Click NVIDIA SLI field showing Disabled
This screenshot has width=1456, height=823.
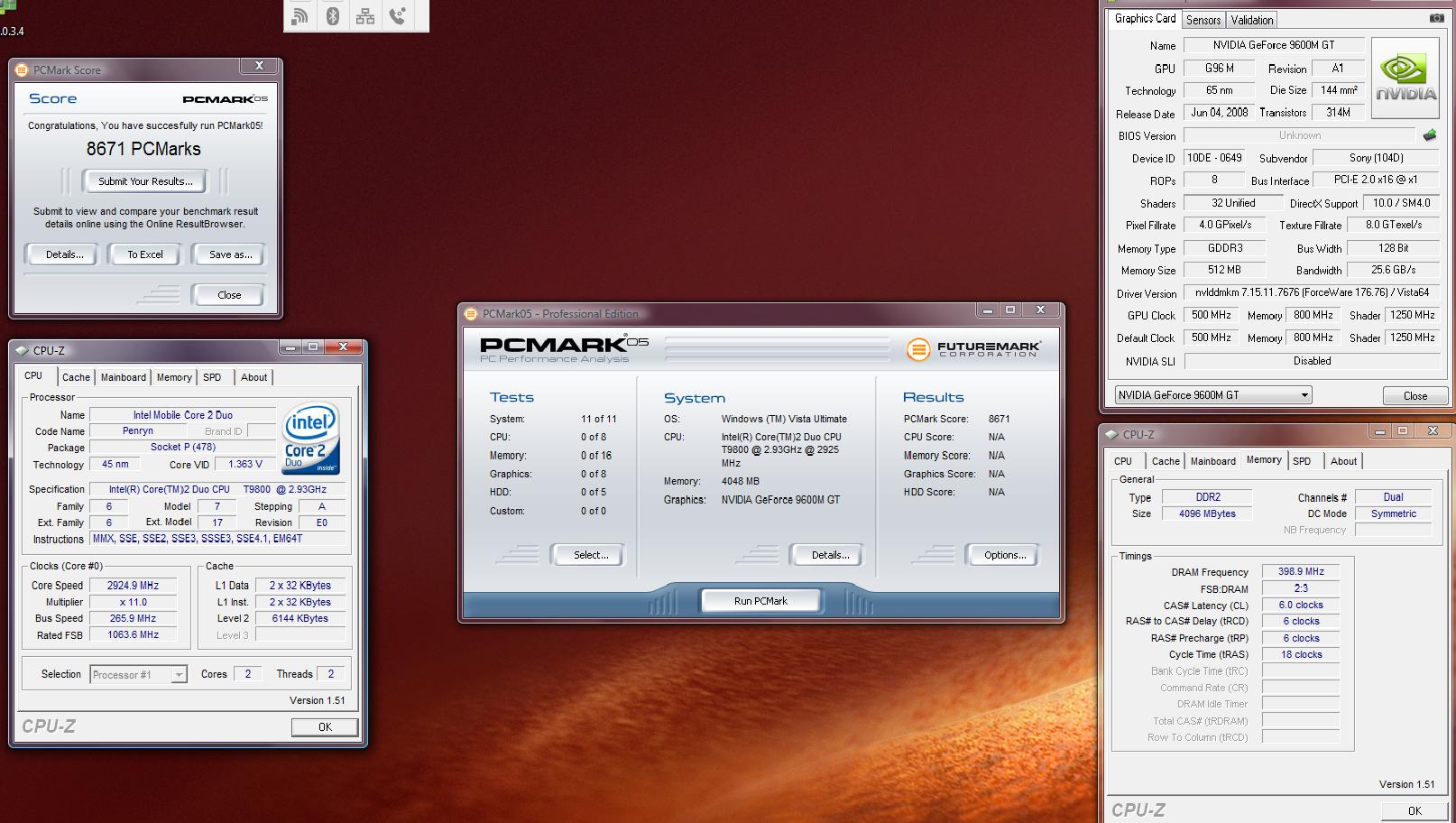tap(1312, 361)
